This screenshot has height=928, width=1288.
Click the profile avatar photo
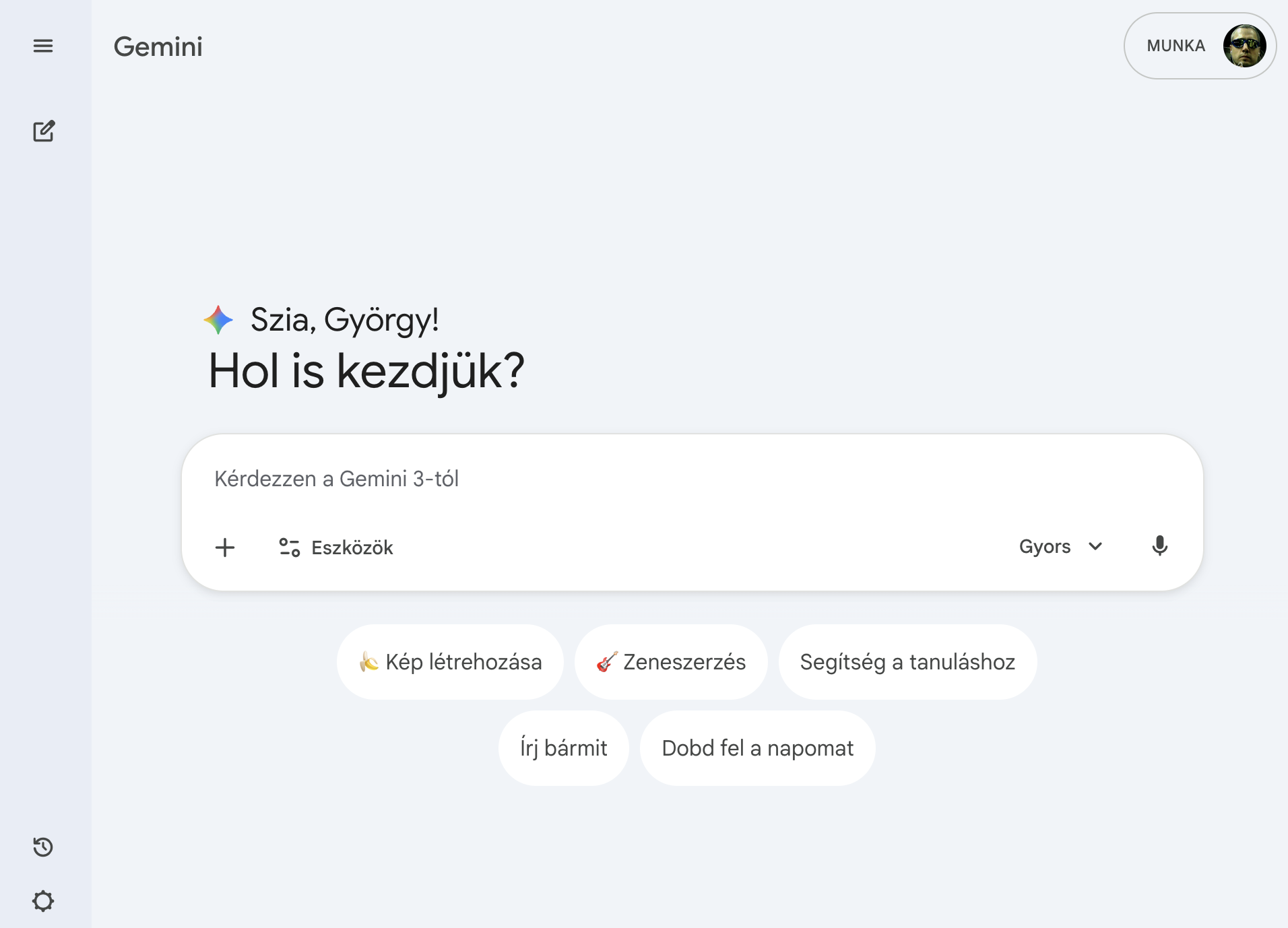(x=1244, y=46)
